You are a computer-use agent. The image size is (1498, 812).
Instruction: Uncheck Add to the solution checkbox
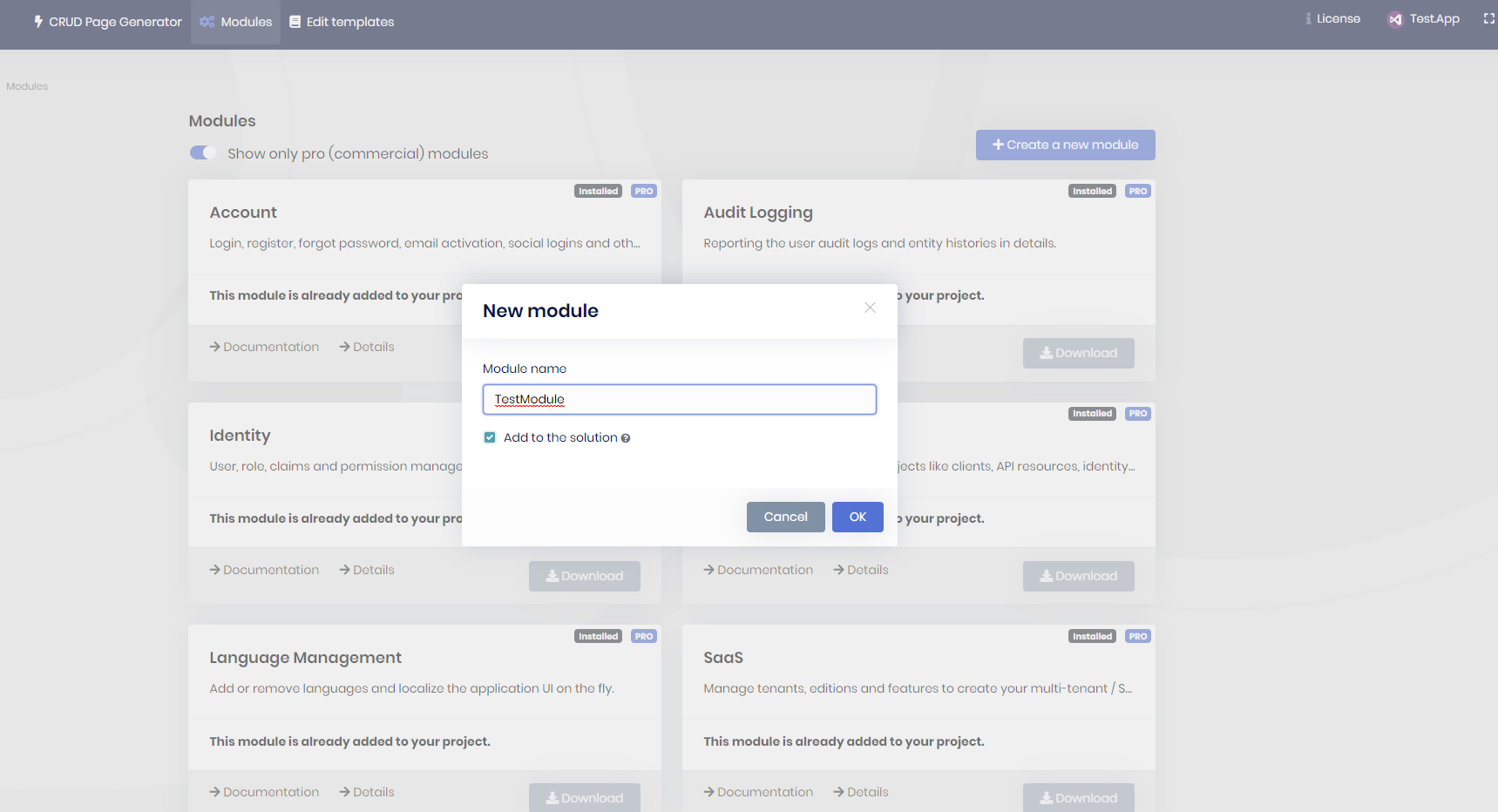click(x=490, y=437)
